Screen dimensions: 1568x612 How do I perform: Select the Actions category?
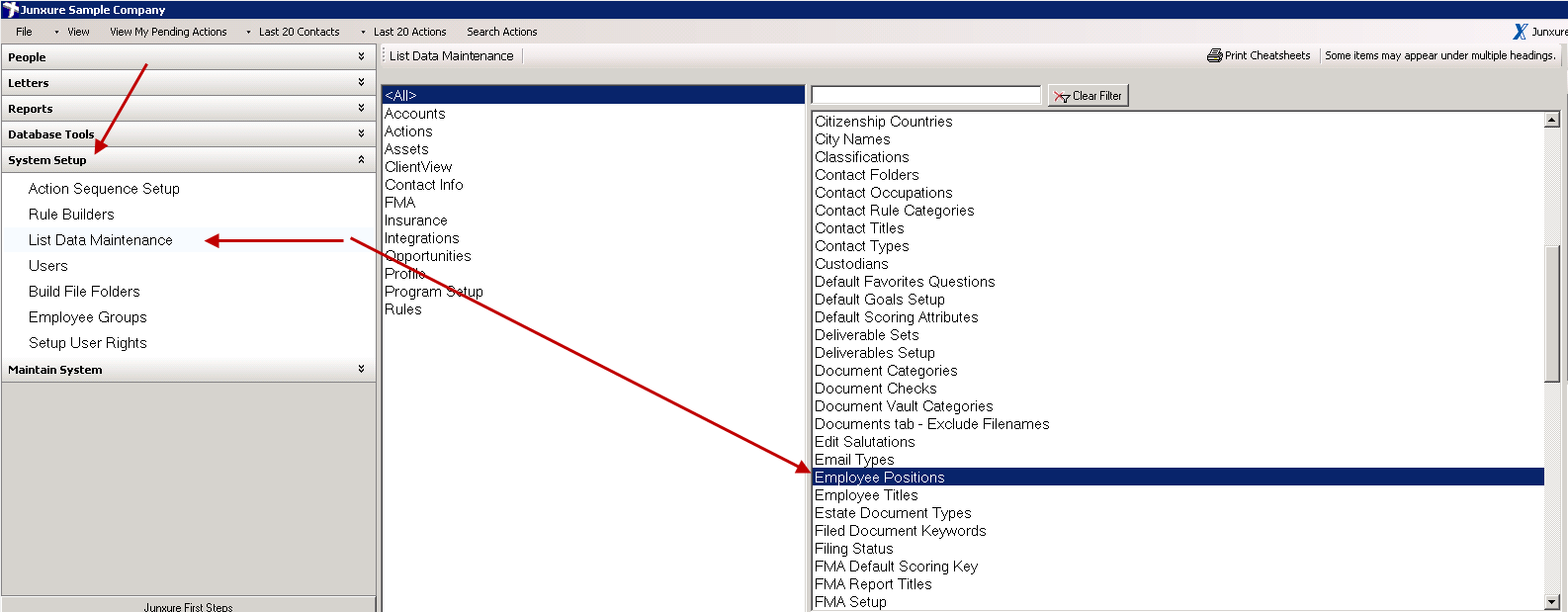click(408, 131)
